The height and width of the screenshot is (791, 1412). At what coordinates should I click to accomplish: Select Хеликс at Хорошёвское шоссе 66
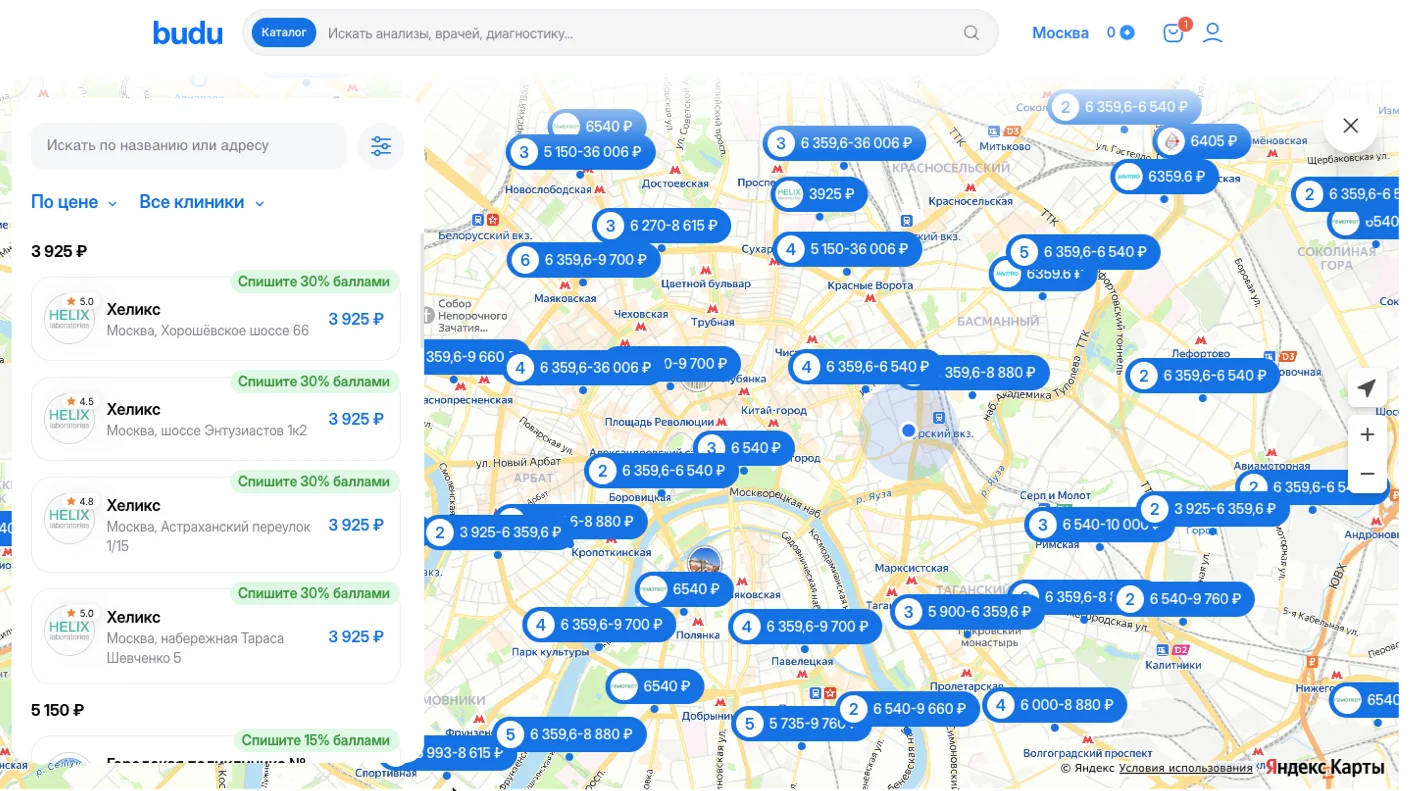216,319
